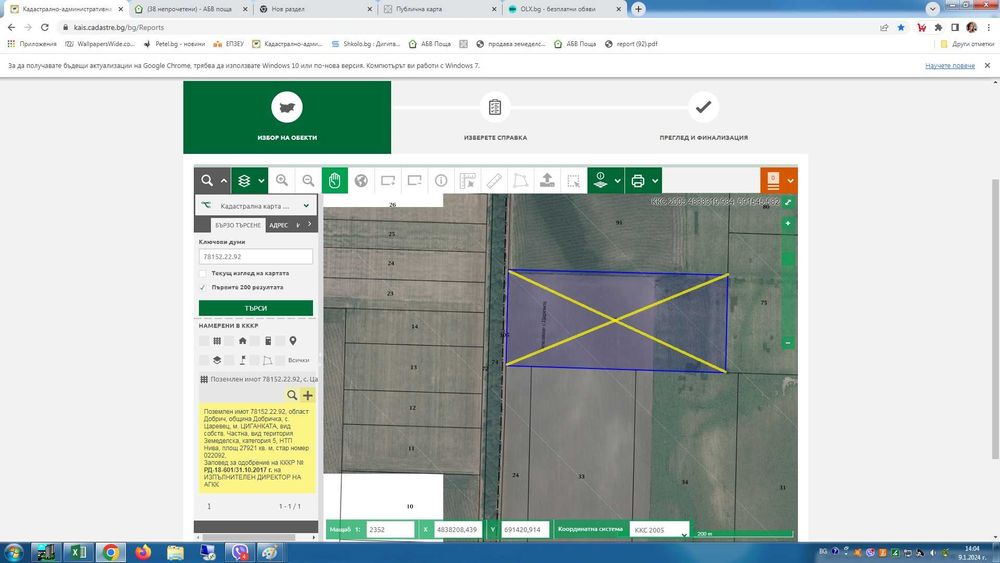Open the object info tool
Image resolution: width=1000 pixels, height=563 pixels.
point(441,180)
